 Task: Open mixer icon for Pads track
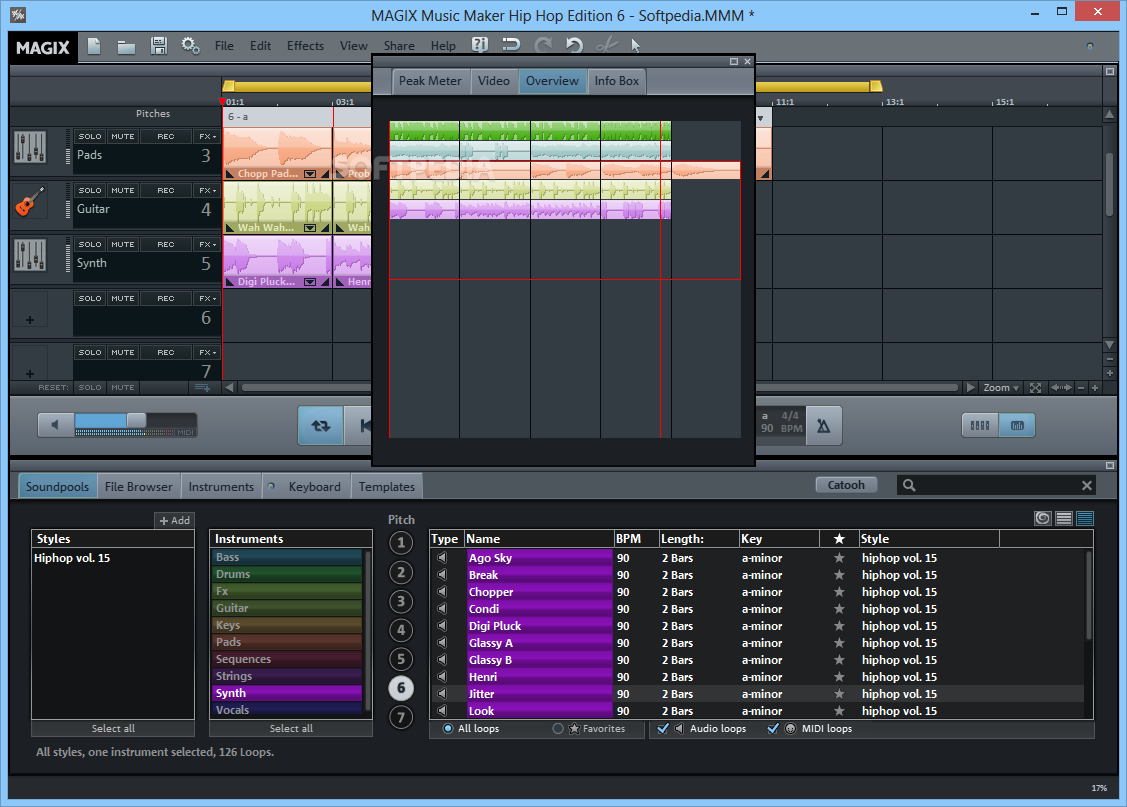point(30,147)
